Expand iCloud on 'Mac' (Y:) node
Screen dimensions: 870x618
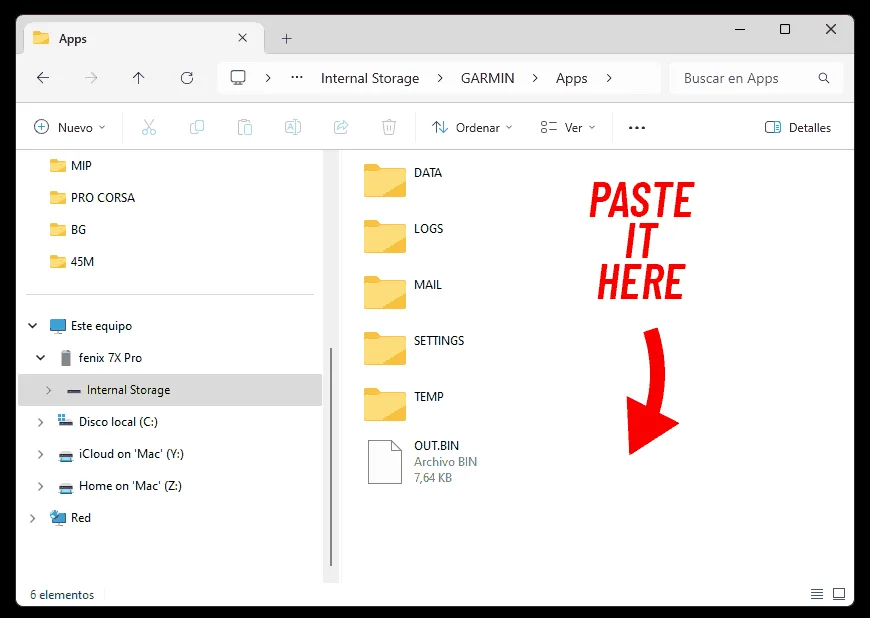click(x=41, y=454)
